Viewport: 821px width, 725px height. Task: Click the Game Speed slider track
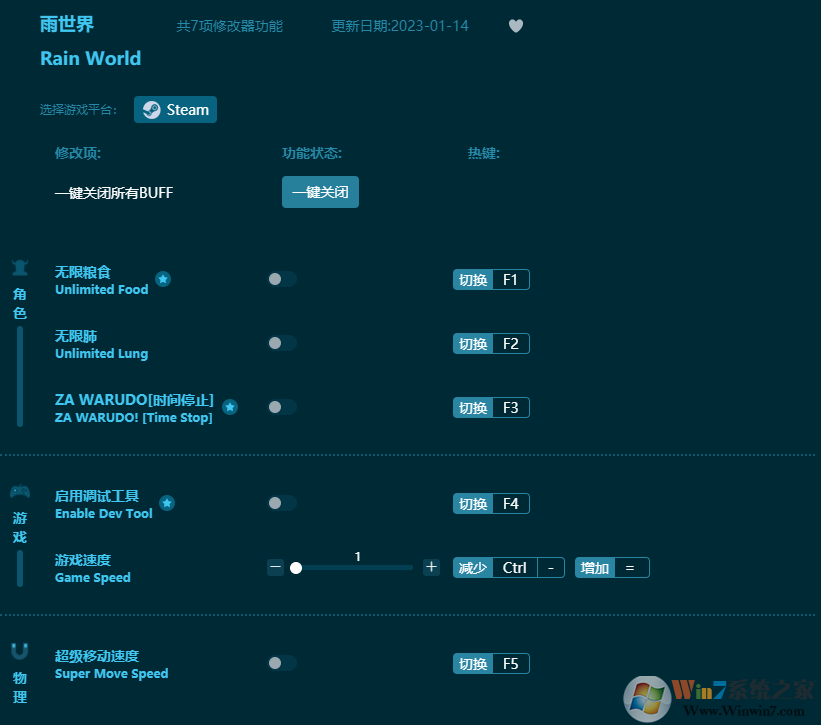click(354, 567)
